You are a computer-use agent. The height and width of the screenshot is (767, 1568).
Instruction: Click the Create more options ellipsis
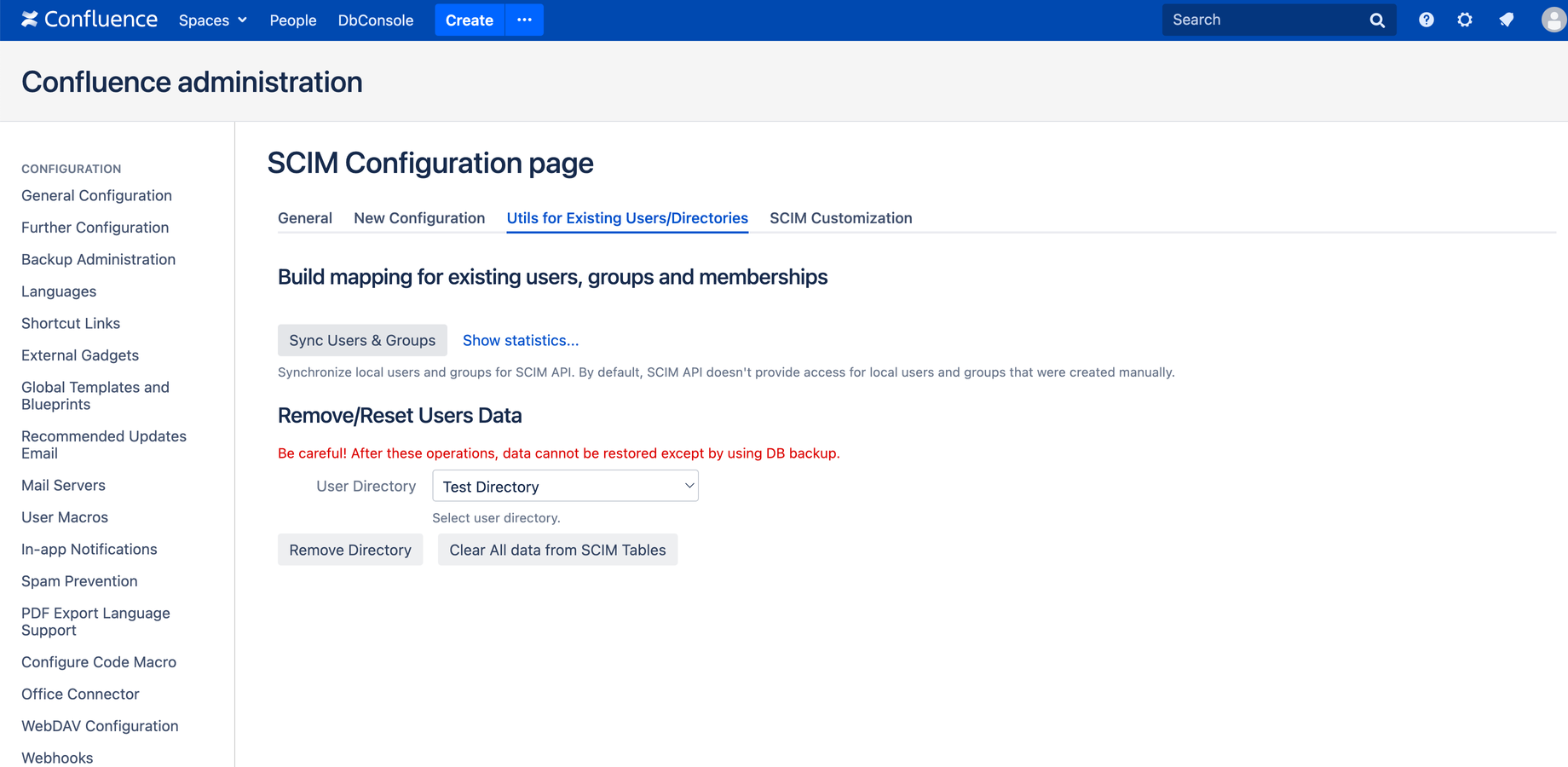coord(525,20)
